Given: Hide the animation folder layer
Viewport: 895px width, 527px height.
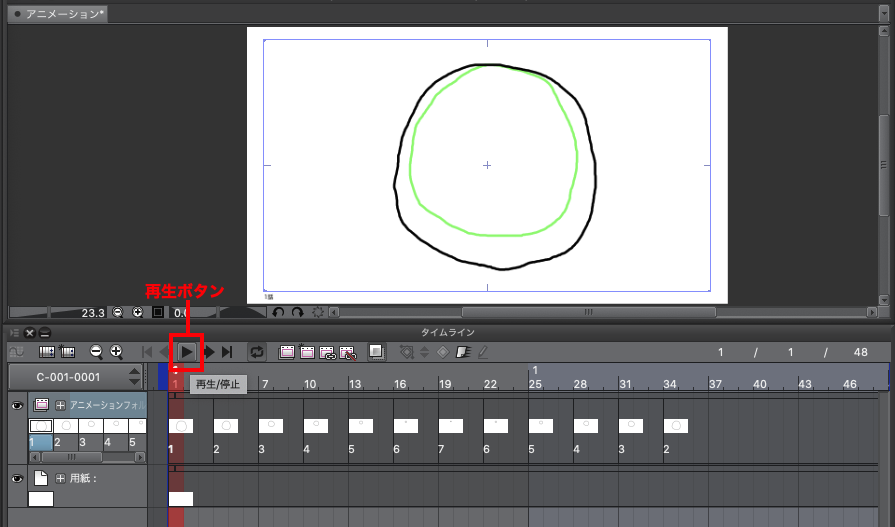Looking at the screenshot, I should (17, 405).
